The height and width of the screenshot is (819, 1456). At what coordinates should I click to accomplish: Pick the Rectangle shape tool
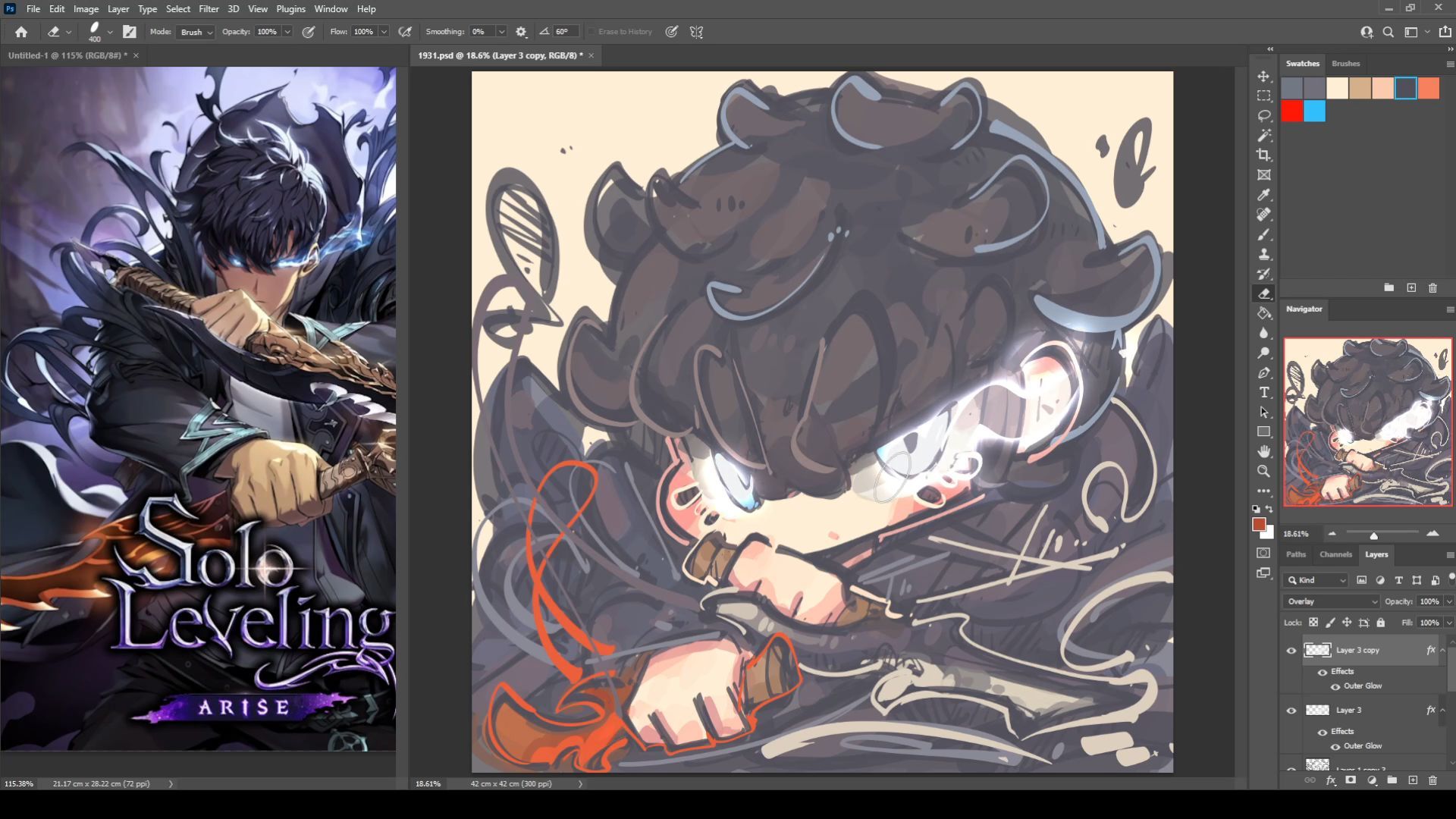point(1263,431)
